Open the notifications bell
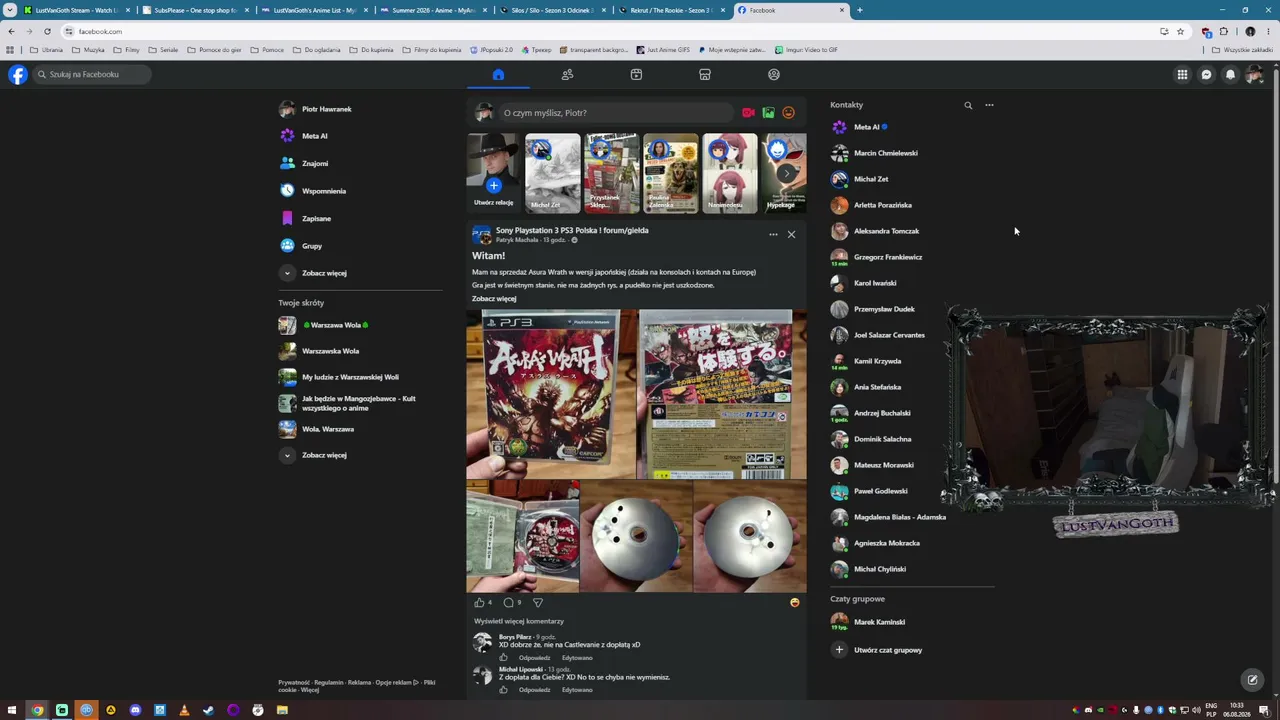Viewport: 1280px width, 720px height. coord(1230,74)
